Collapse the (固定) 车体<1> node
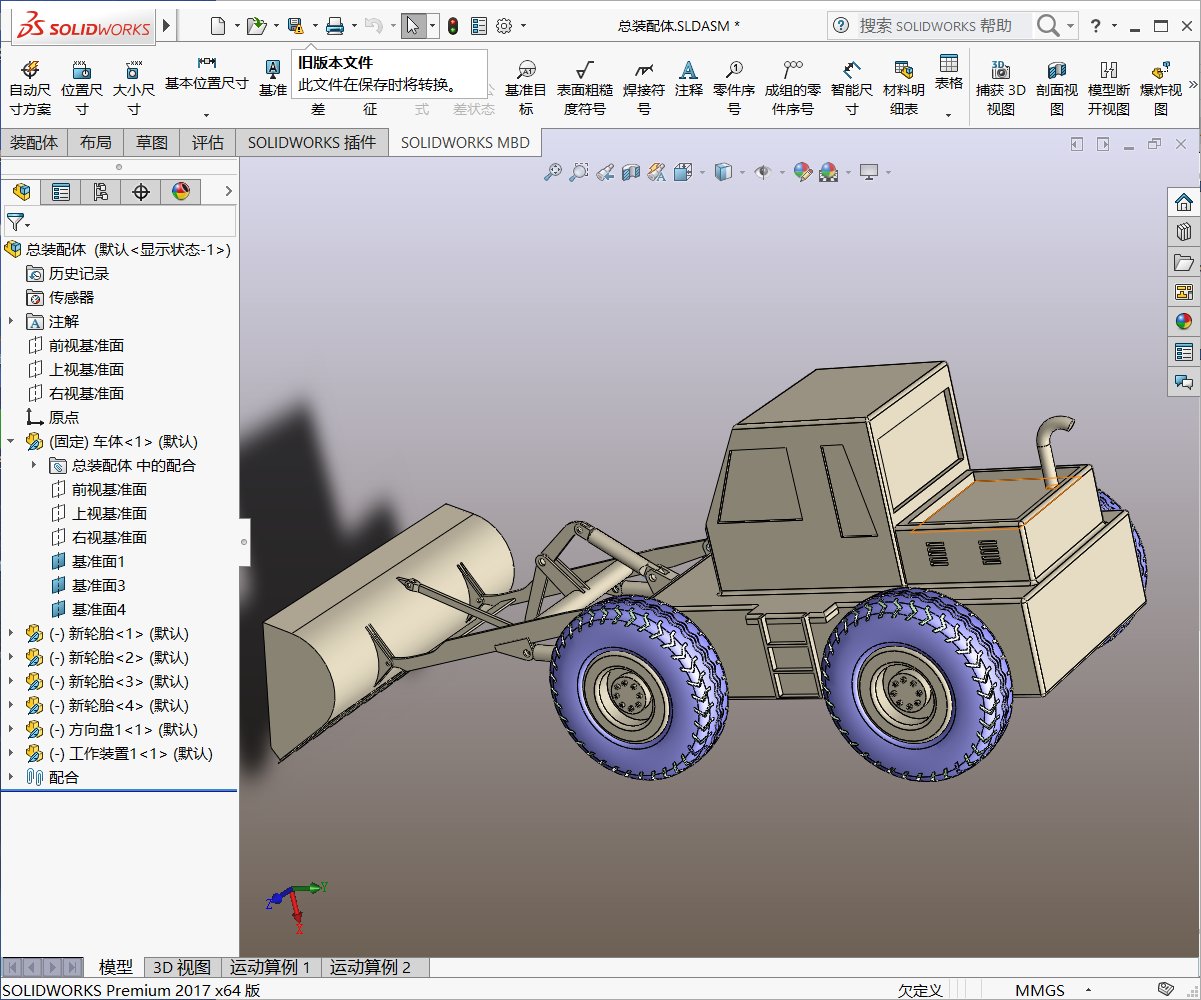 [11, 441]
